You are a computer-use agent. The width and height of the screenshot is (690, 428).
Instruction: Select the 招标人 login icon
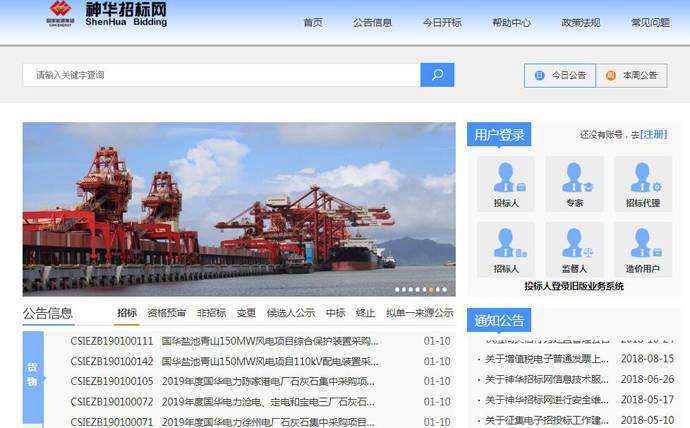(506, 249)
